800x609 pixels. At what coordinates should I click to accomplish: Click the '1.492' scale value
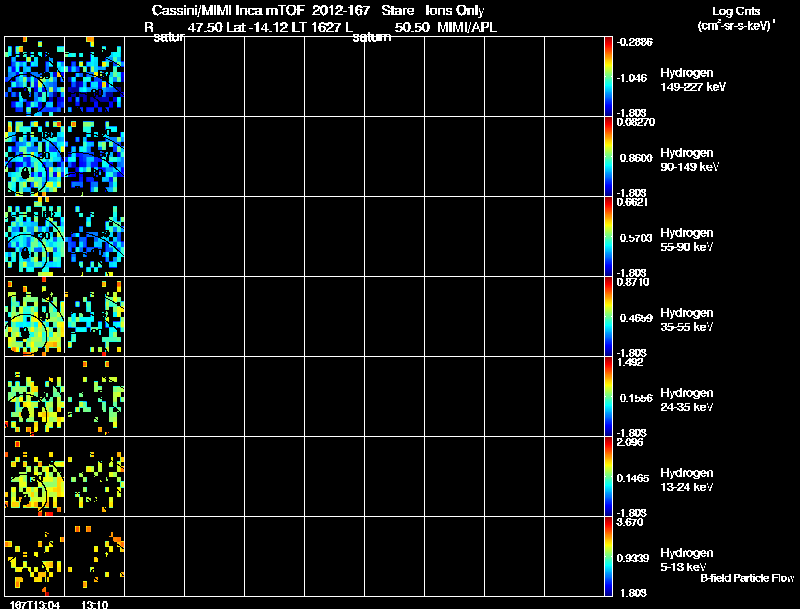pos(630,362)
